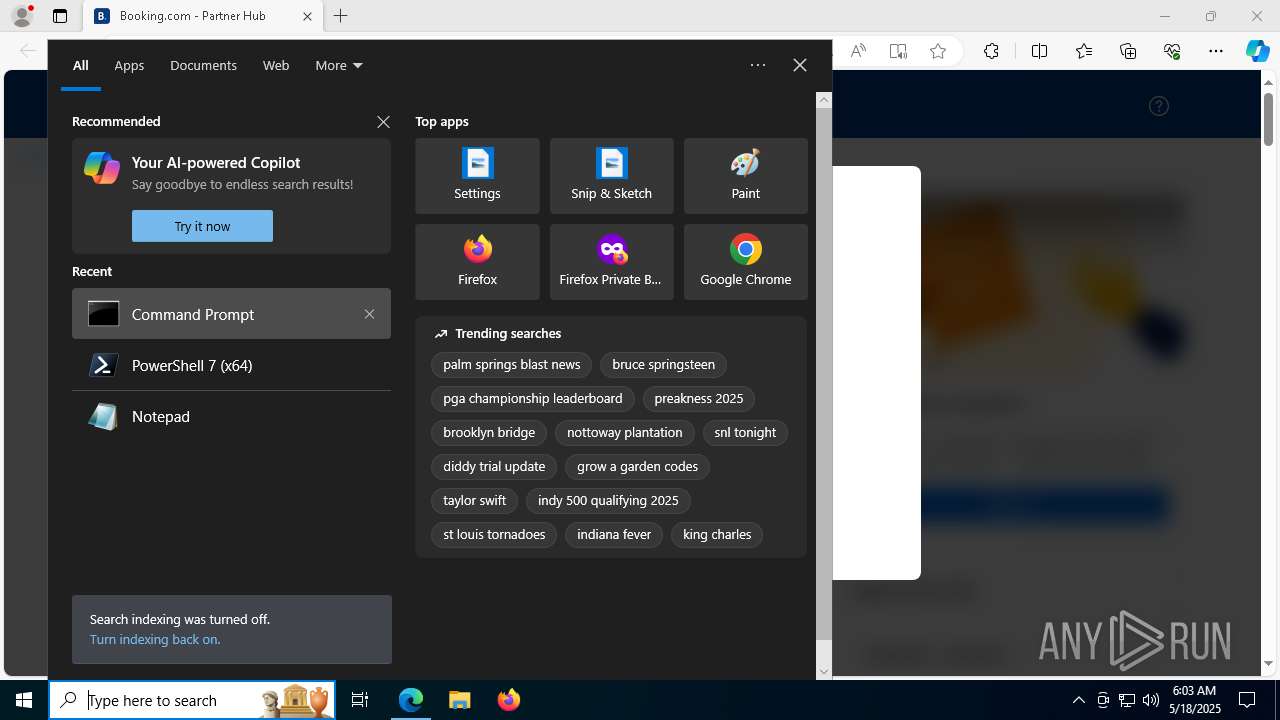Open notification center icon
The image size is (1280, 720).
(x=1247, y=700)
